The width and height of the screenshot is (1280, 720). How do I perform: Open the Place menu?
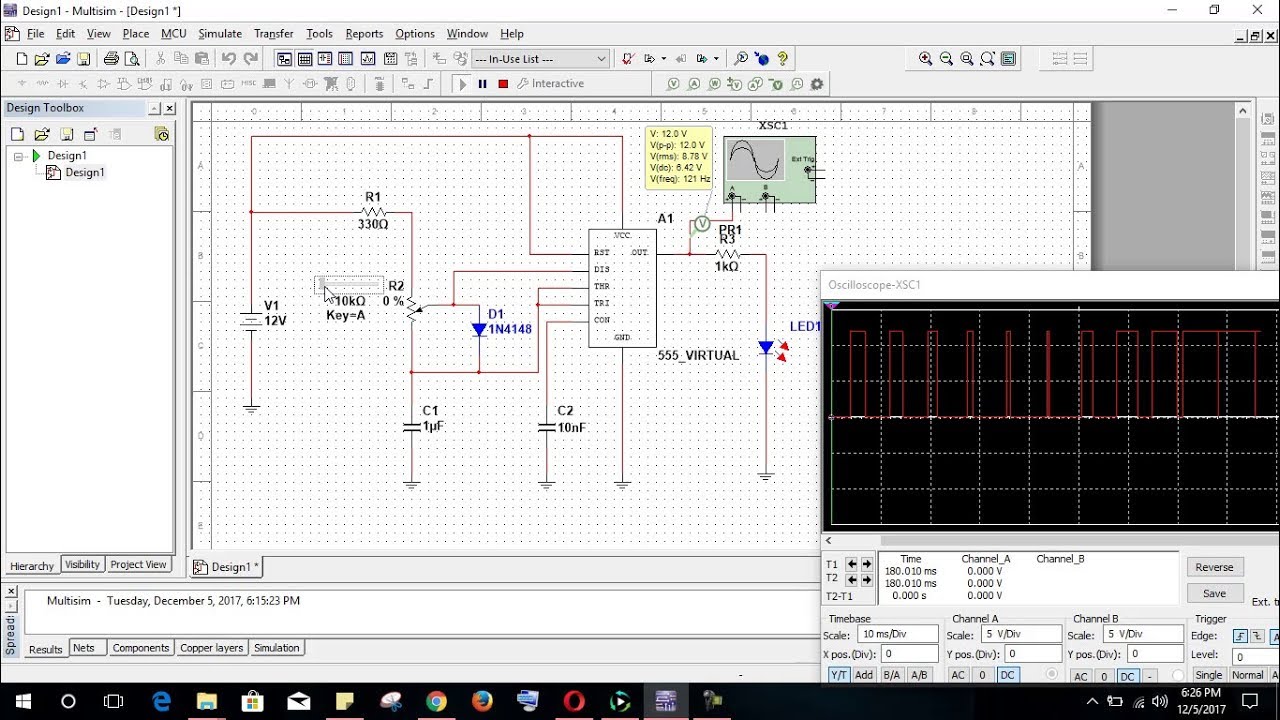pyautogui.click(x=136, y=34)
